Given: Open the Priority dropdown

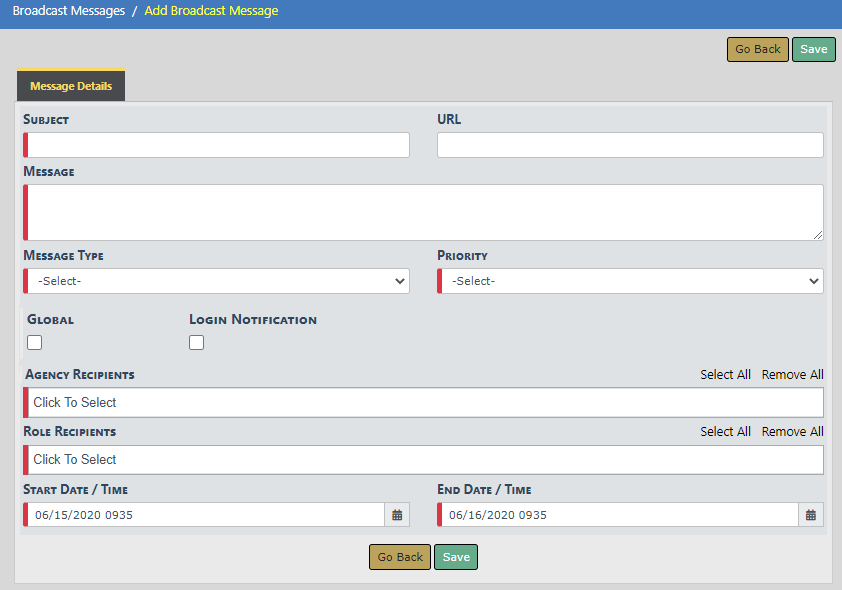Looking at the screenshot, I should pyautogui.click(x=631, y=281).
